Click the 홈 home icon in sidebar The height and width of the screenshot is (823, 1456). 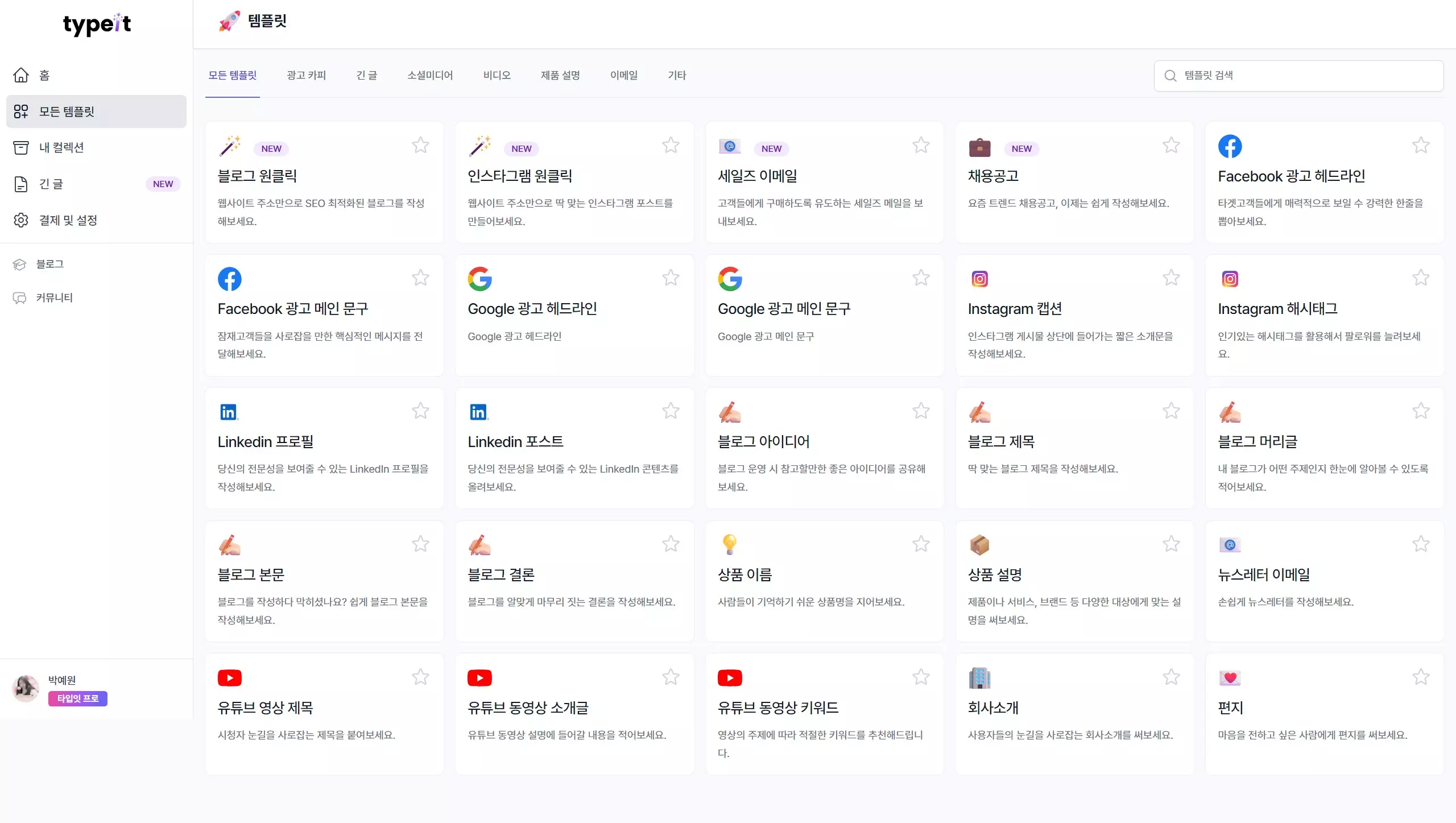[21, 75]
